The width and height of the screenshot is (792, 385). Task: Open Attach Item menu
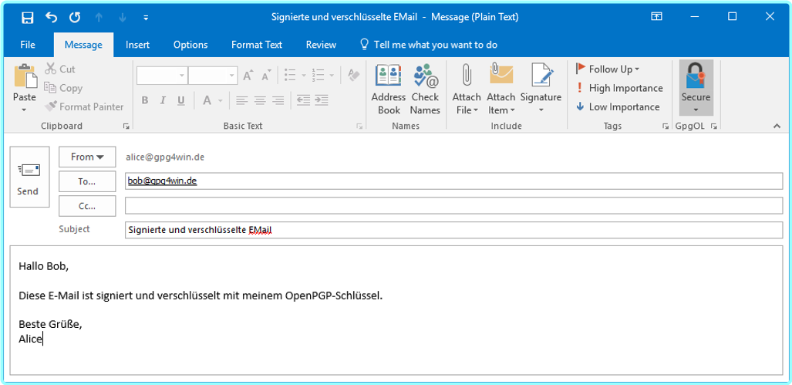(x=501, y=90)
